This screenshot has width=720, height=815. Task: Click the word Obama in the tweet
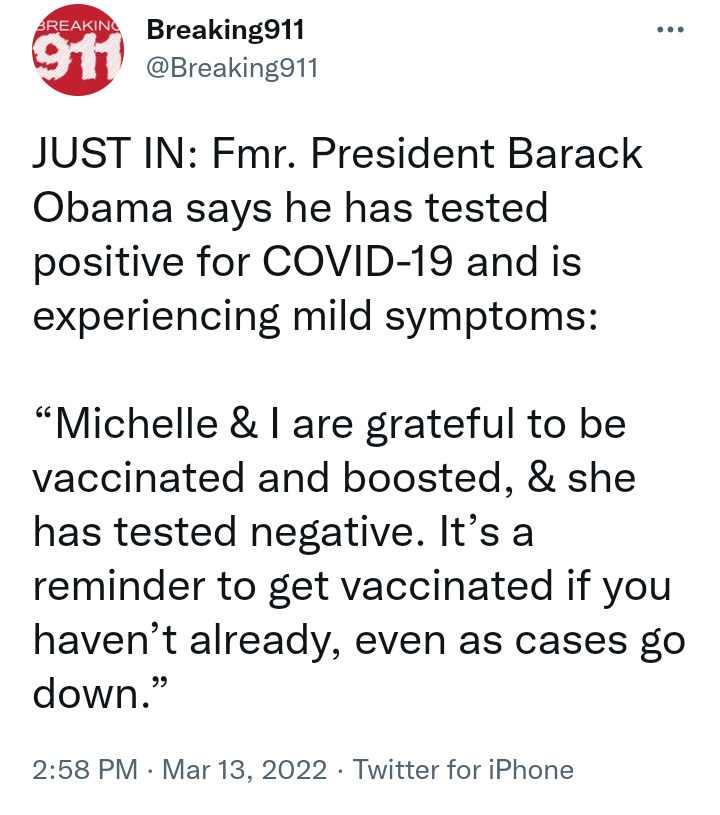coord(102,207)
